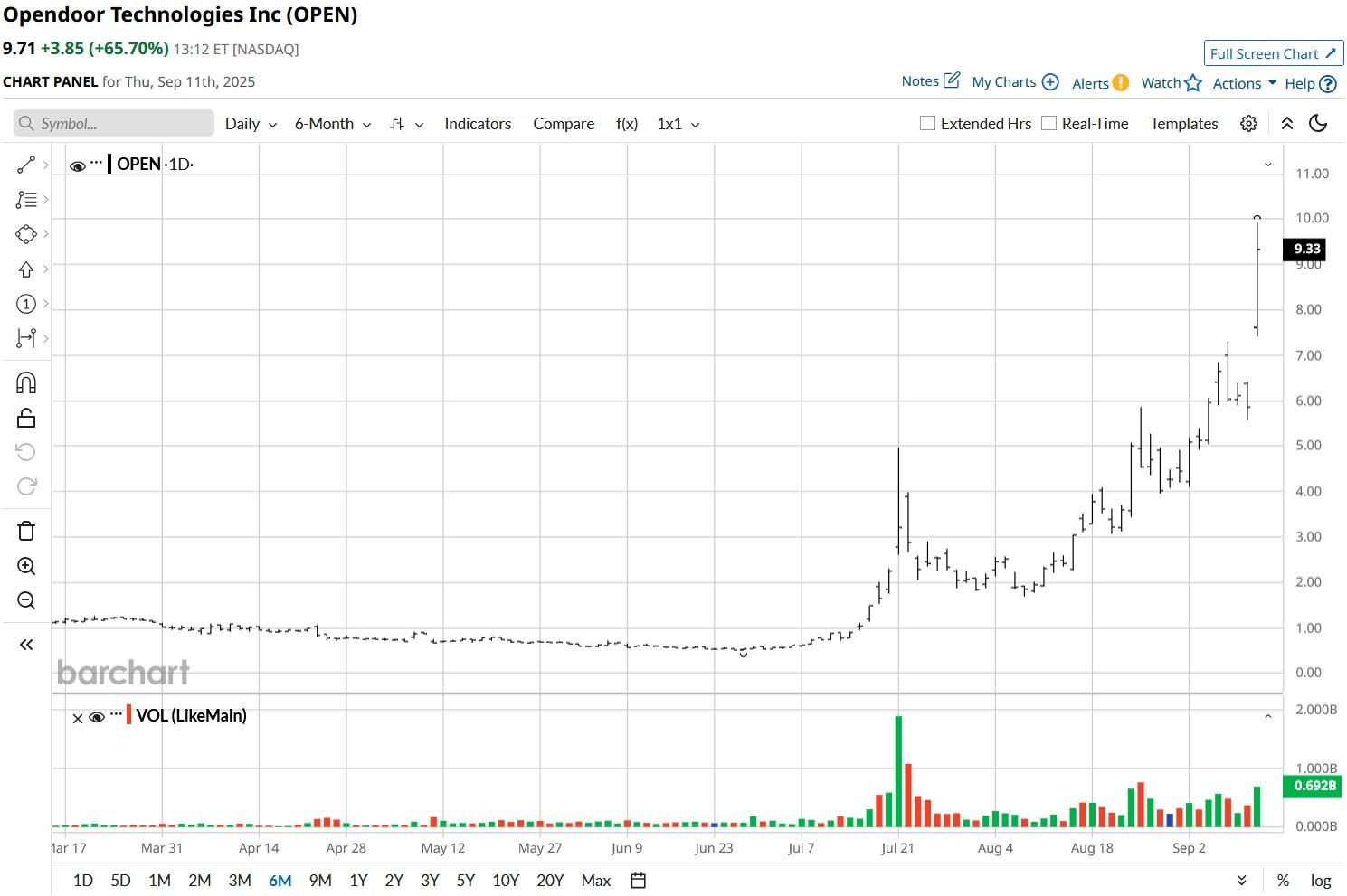Switch to dark mode moon icon
Screen dimensions: 1347x896
click(1318, 124)
